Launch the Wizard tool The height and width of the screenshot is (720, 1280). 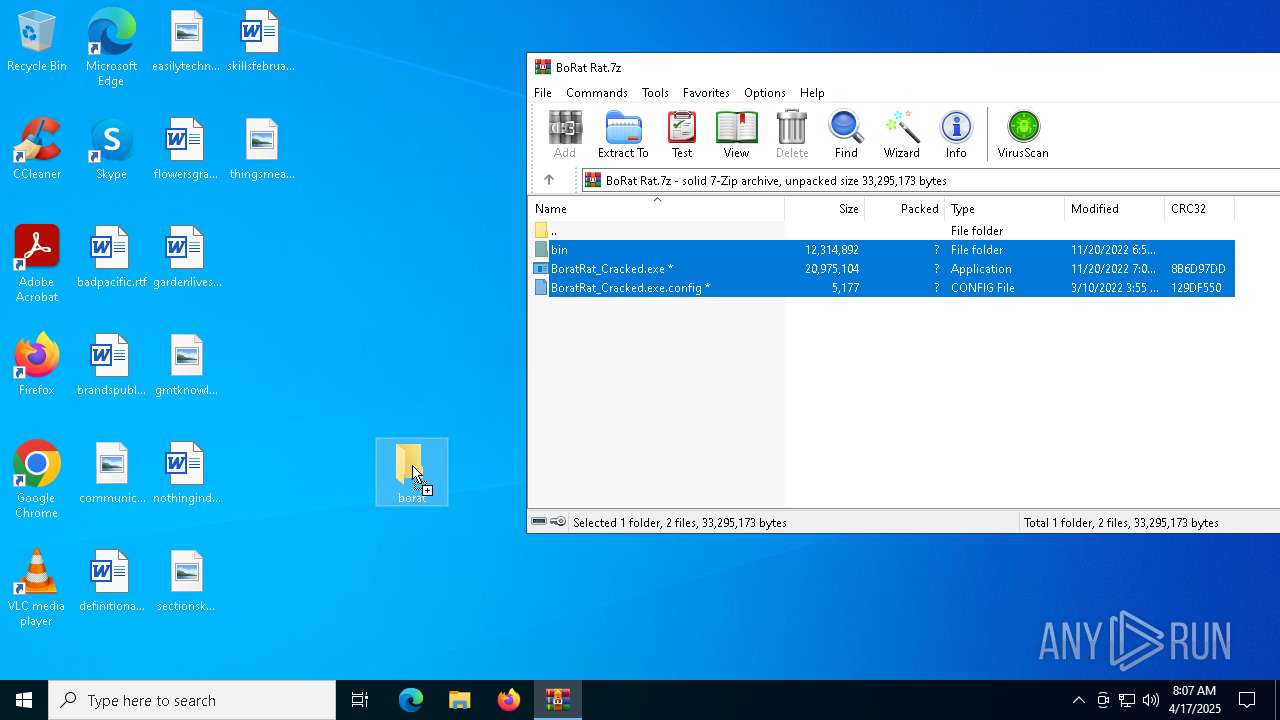pos(901,135)
